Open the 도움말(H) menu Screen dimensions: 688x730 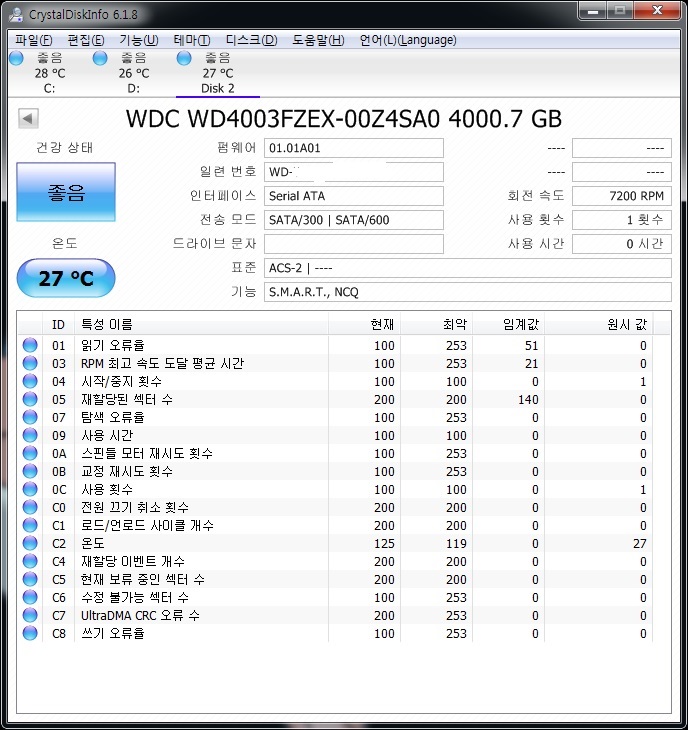318,40
